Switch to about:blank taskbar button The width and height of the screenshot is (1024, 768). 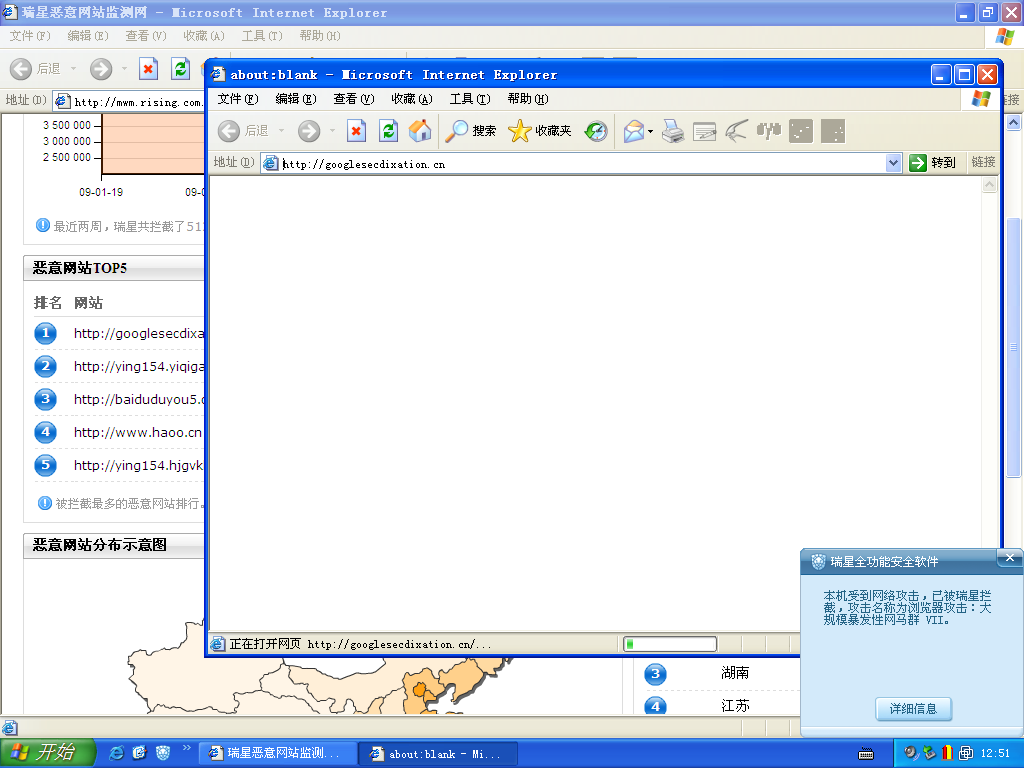[x=439, y=754]
